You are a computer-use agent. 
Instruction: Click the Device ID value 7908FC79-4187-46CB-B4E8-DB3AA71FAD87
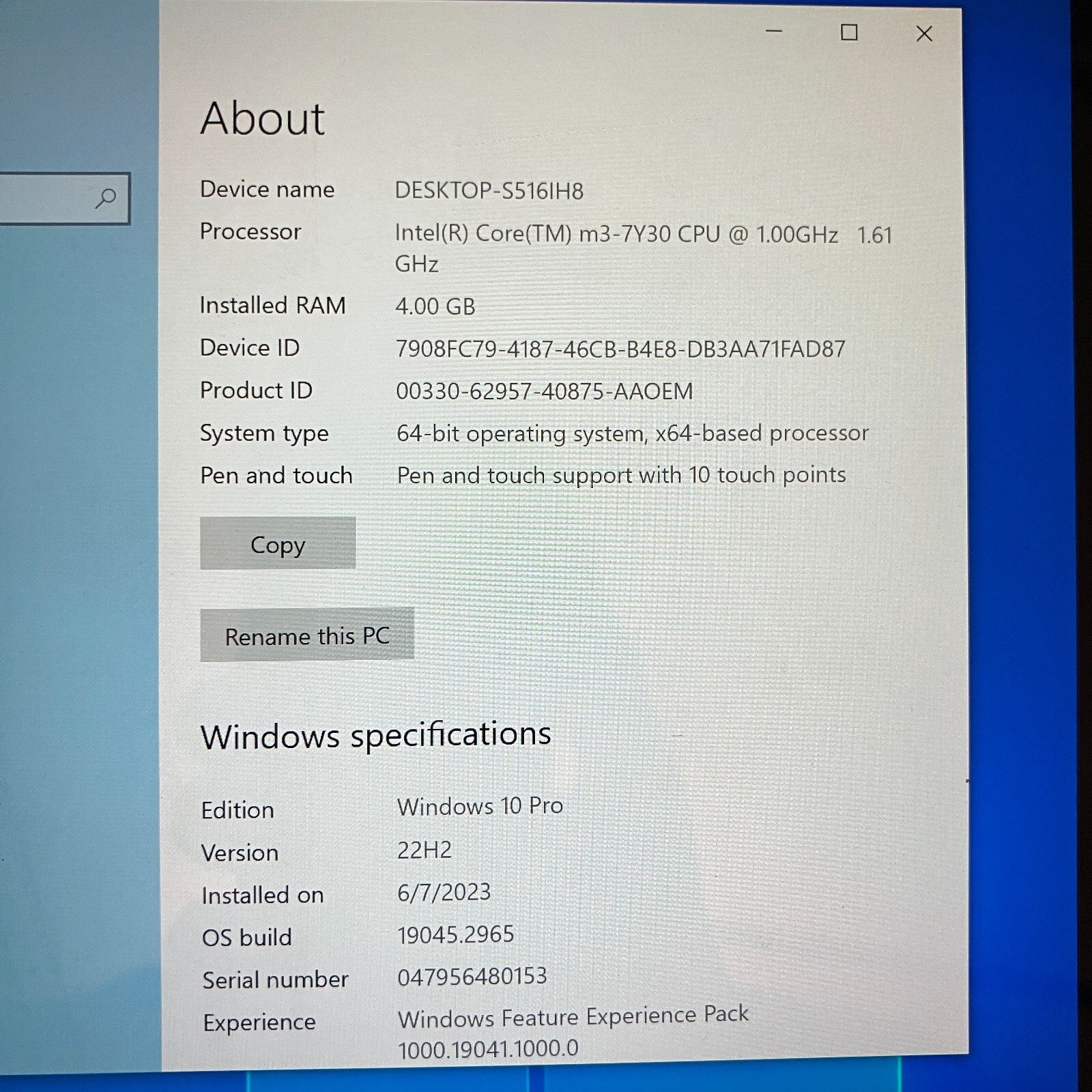(620, 349)
